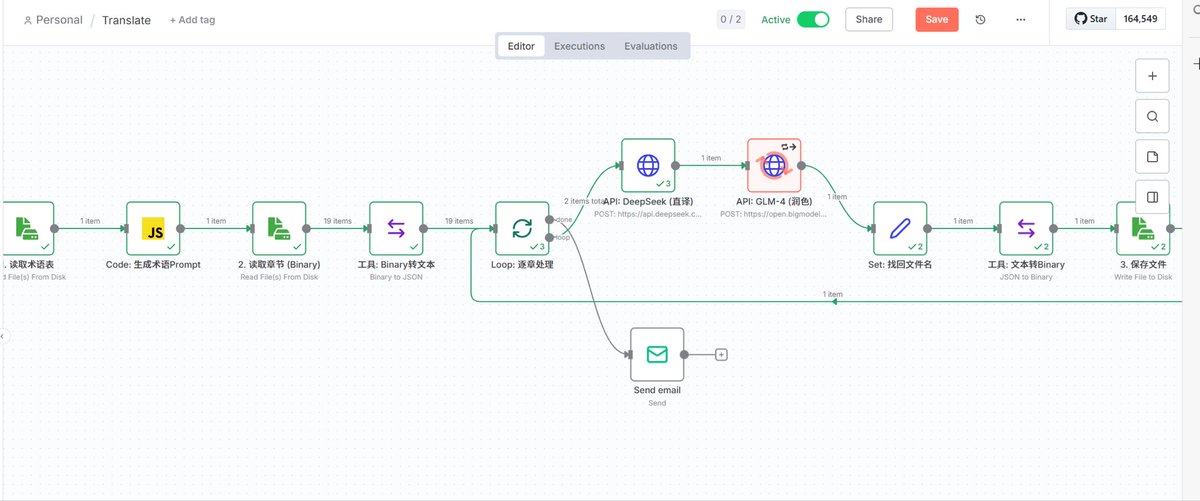Open workflow version history
The width and height of the screenshot is (1200, 501).
[980, 19]
